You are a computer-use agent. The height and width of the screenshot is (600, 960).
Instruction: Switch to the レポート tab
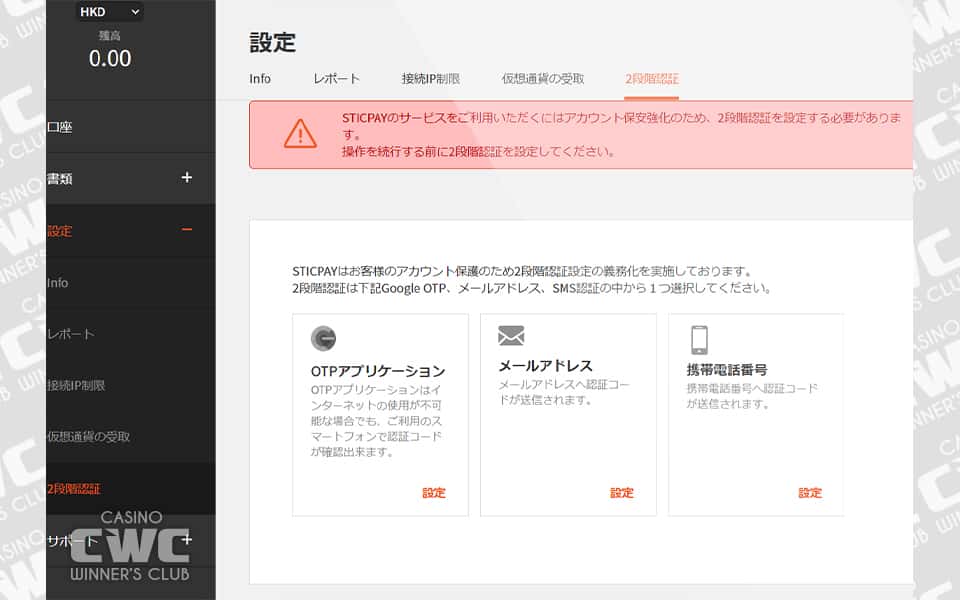(336, 79)
